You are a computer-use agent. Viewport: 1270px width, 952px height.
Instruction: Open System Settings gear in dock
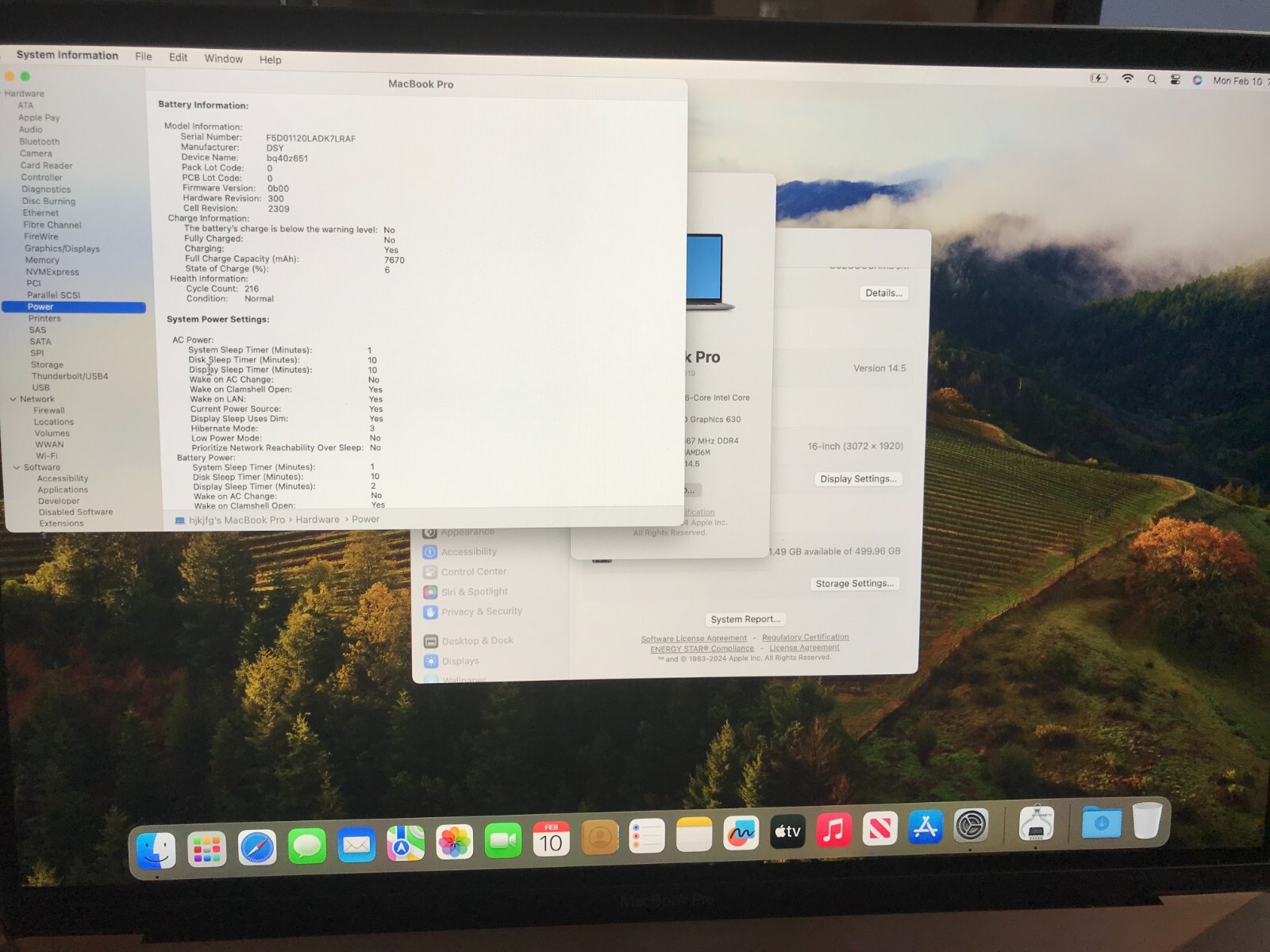(972, 826)
